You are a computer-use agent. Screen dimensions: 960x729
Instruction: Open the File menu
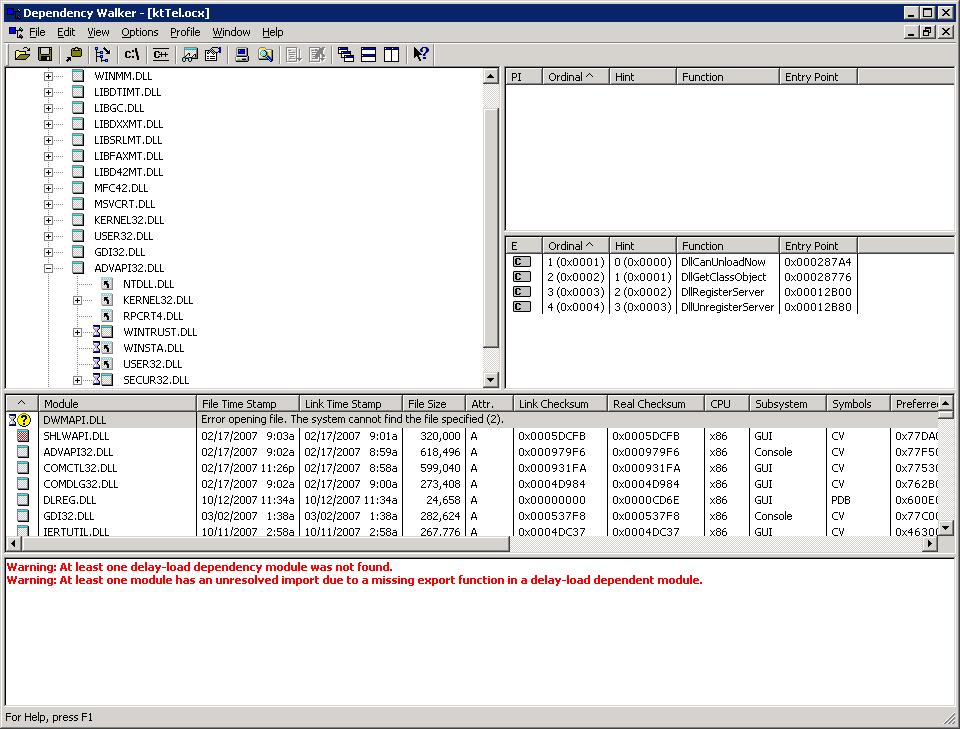click(x=37, y=32)
